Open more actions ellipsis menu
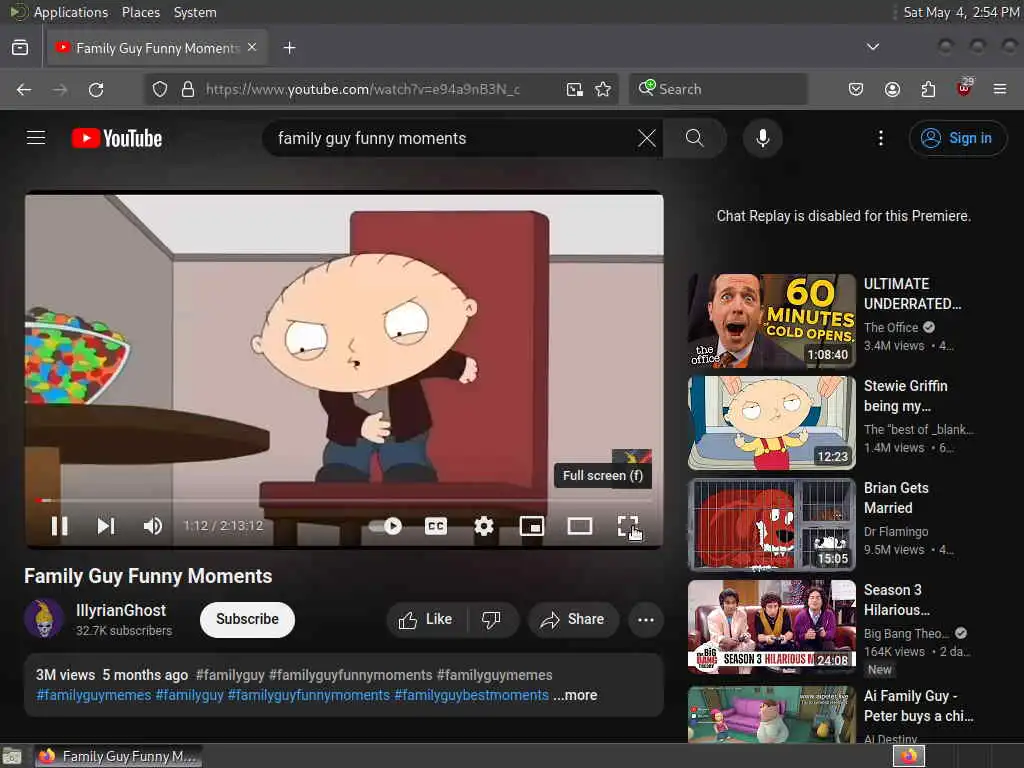 pyautogui.click(x=645, y=619)
